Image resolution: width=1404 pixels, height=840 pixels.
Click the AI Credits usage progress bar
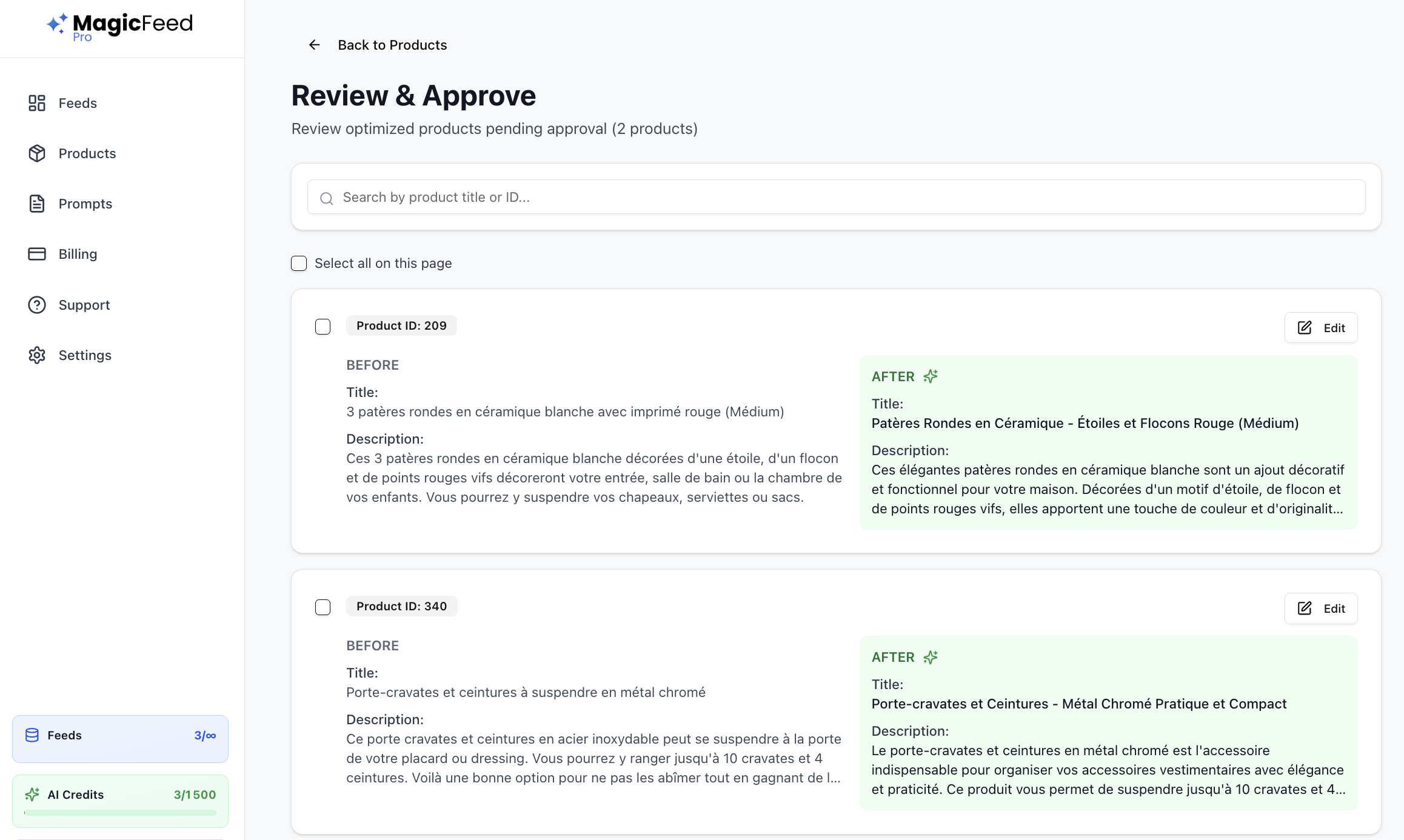(120, 813)
